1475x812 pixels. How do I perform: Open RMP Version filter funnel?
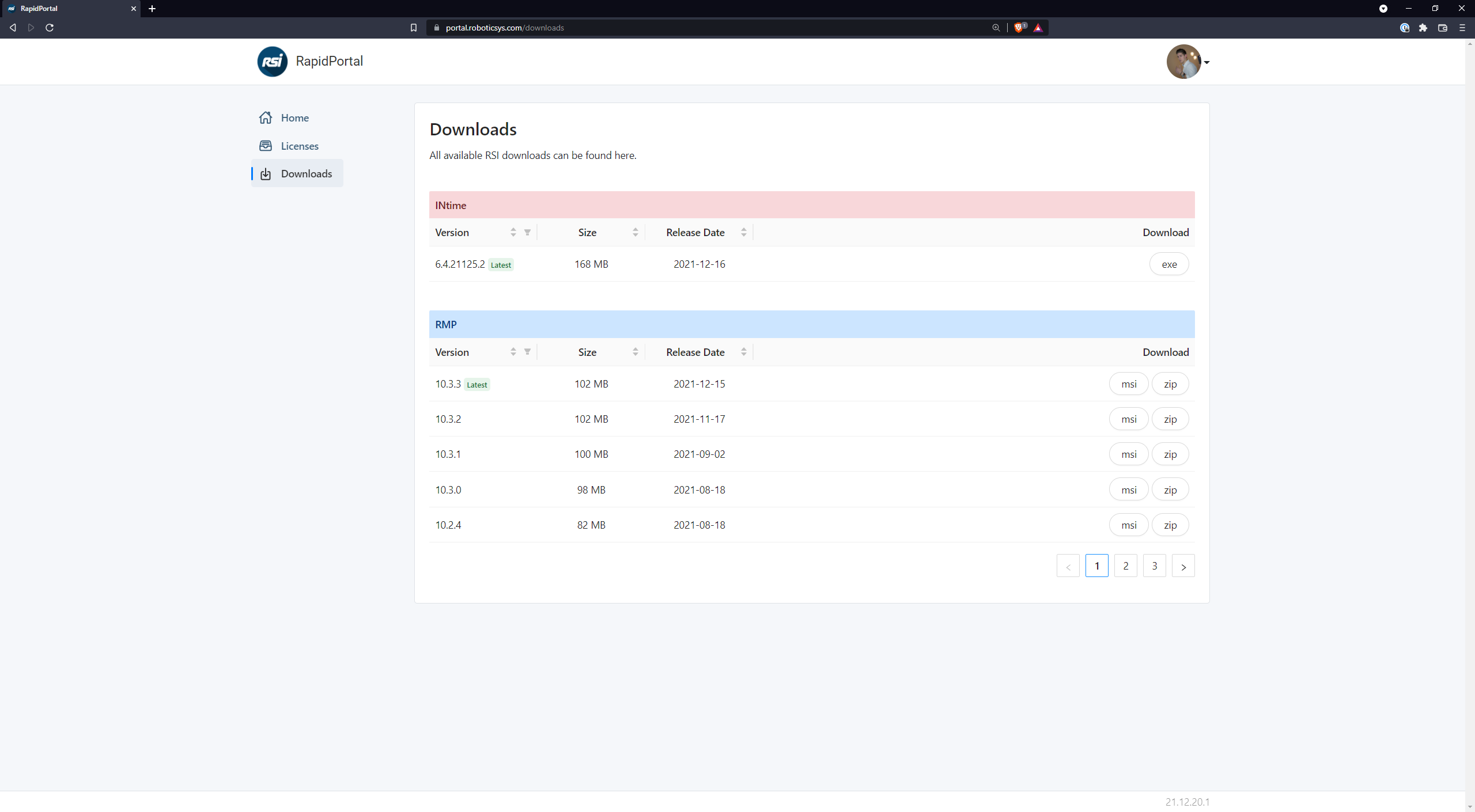527,352
